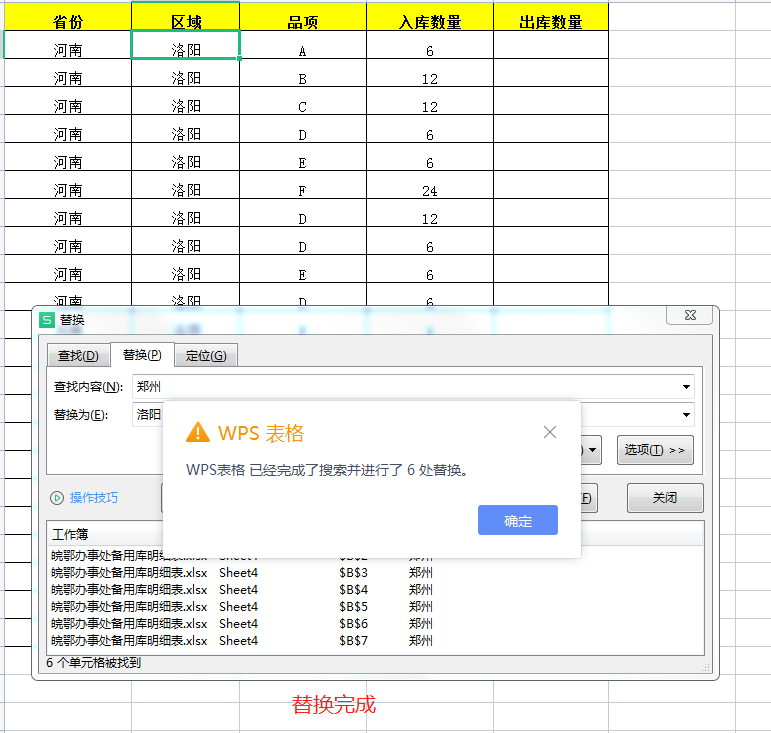Click the 区域 header cell
The image size is (771, 733).
tap(185, 17)
